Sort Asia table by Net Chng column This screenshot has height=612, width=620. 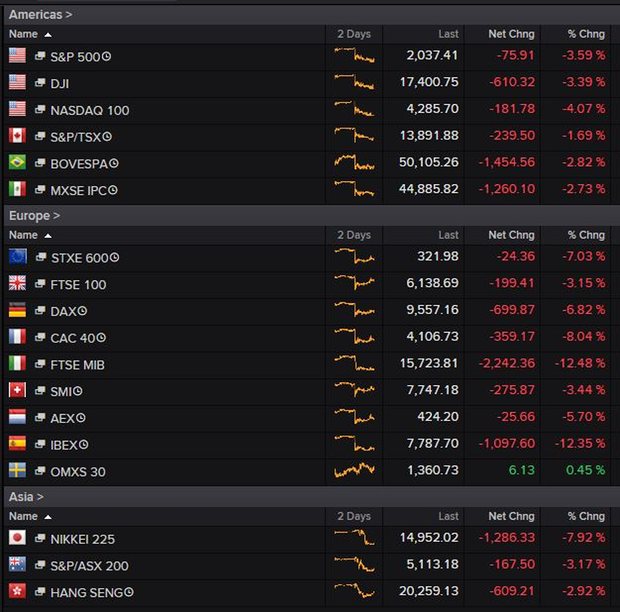tap(513, 517)
